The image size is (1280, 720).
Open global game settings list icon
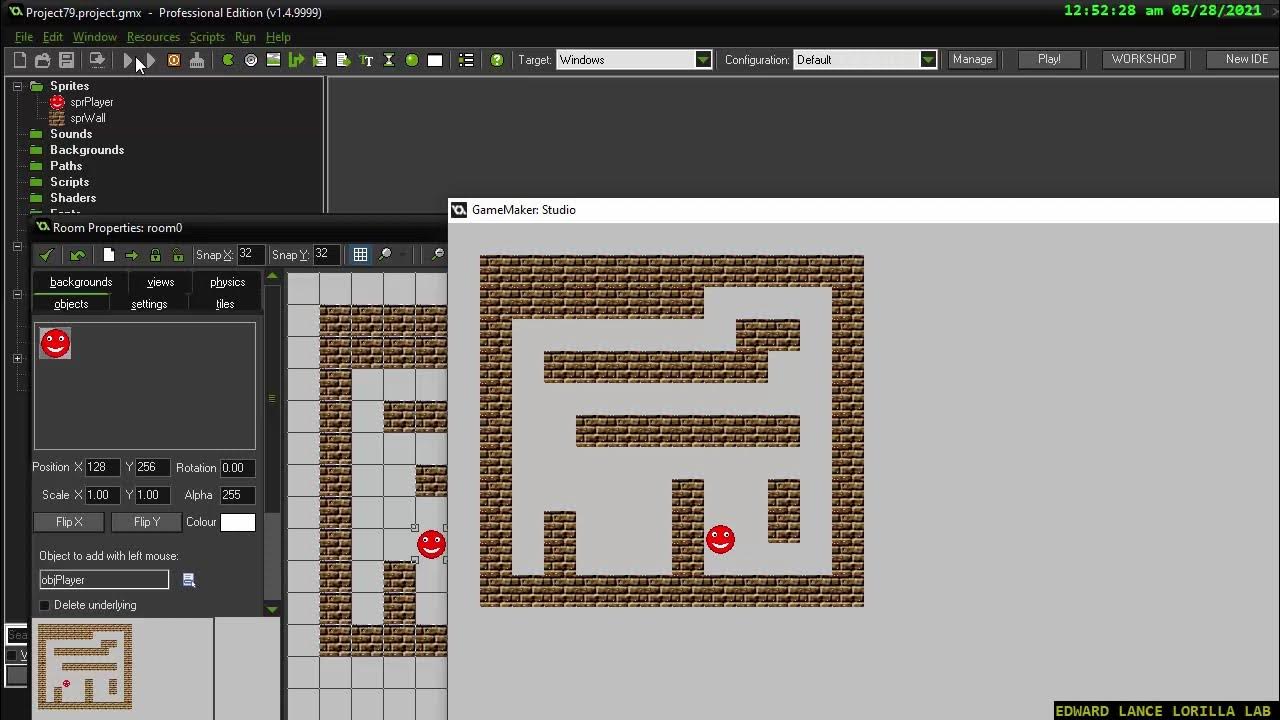pyautogui.click(x=466, y=60)
